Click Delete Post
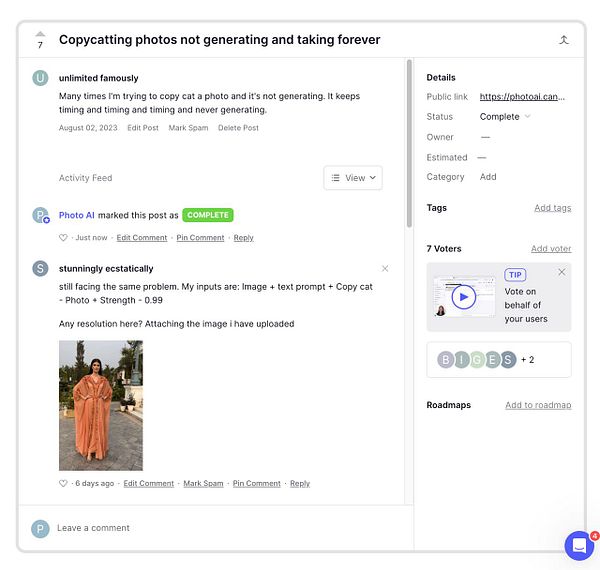The width and height of the screenshot is (600, 570). pos(238,128)
